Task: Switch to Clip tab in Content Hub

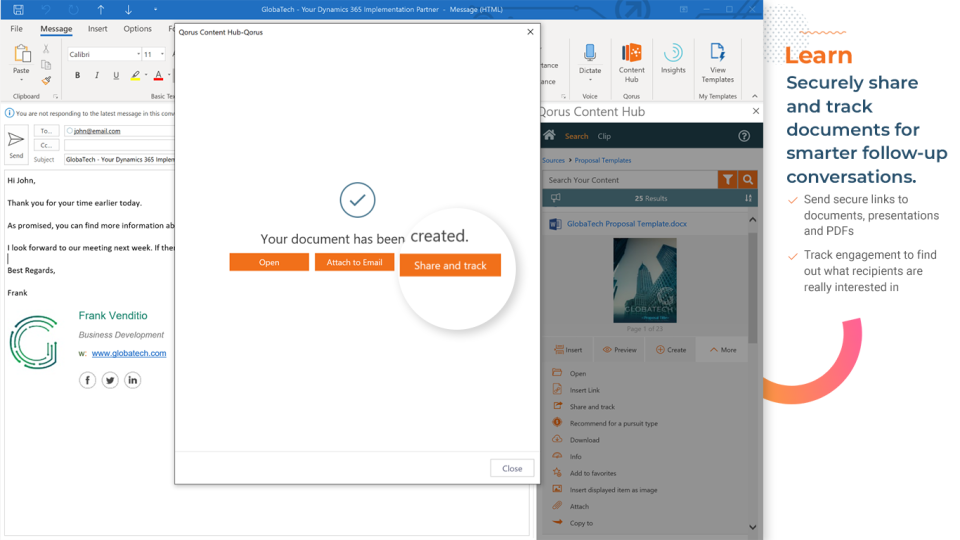Action: [x=604, y=137]
